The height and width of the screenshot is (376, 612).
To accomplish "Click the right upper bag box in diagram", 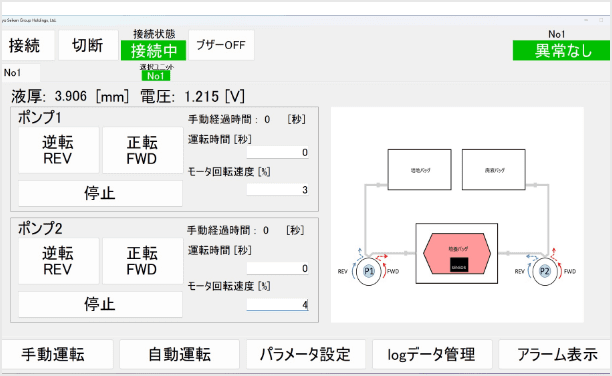I will pyautogui.click(x=494, y=169).
